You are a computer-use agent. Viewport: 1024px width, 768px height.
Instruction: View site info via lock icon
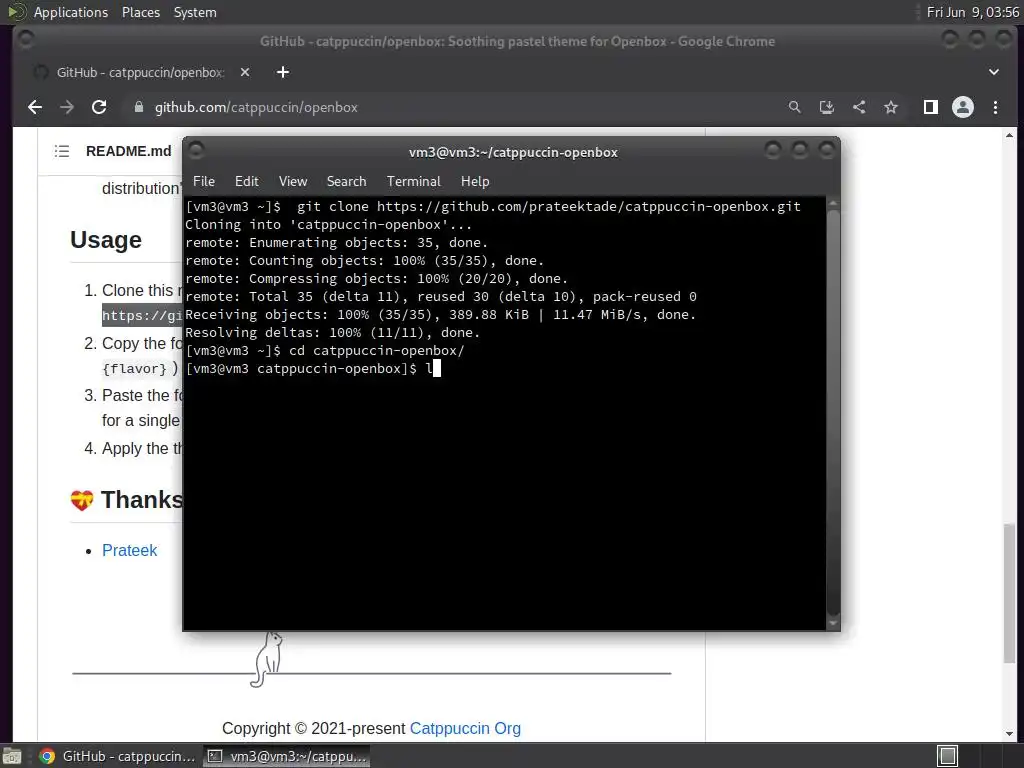(138, 107)
